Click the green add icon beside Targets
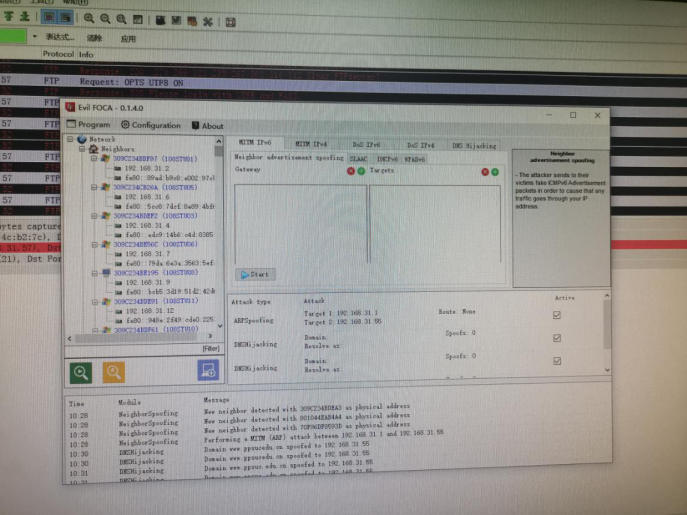Screen dimensions: 687x515 [495, 172]
